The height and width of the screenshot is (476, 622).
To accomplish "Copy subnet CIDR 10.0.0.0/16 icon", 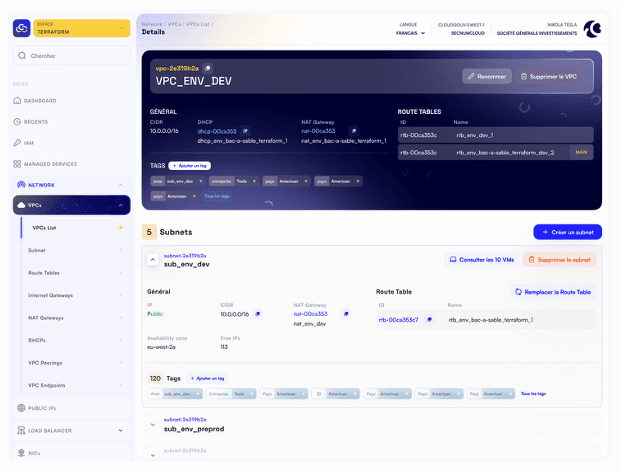I will (258, 314).
